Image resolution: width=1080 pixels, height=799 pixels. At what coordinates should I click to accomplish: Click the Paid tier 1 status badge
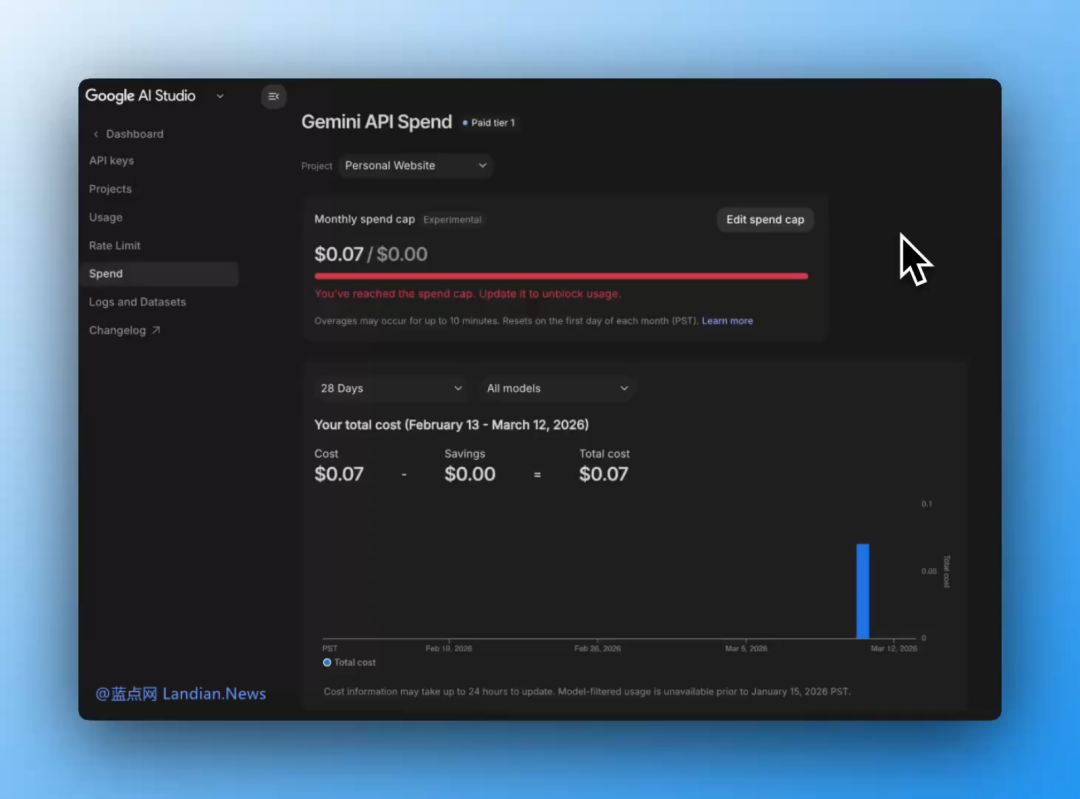click(489, 123)
